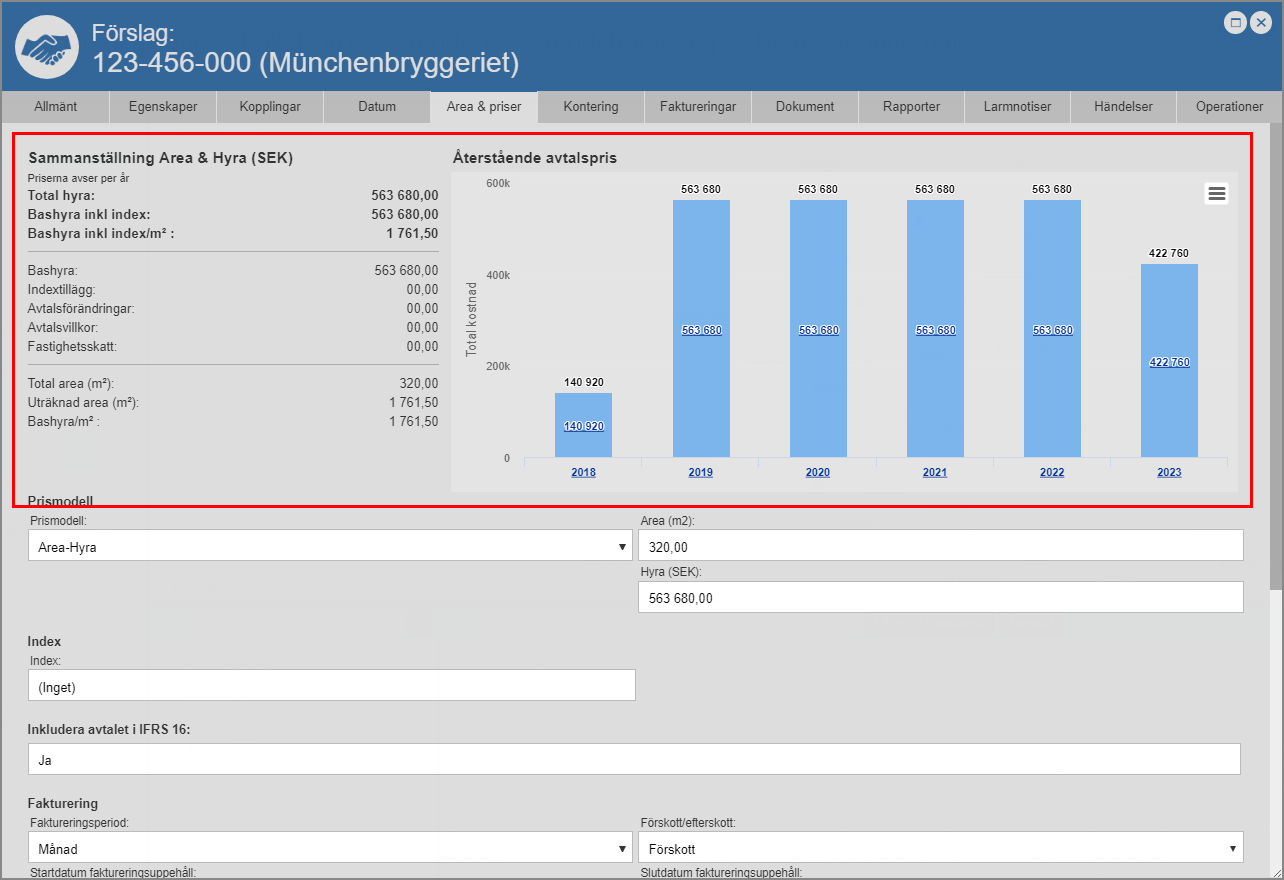Maximize the Förslag dialog window

pyautogui.click(x=1235, y=23)
